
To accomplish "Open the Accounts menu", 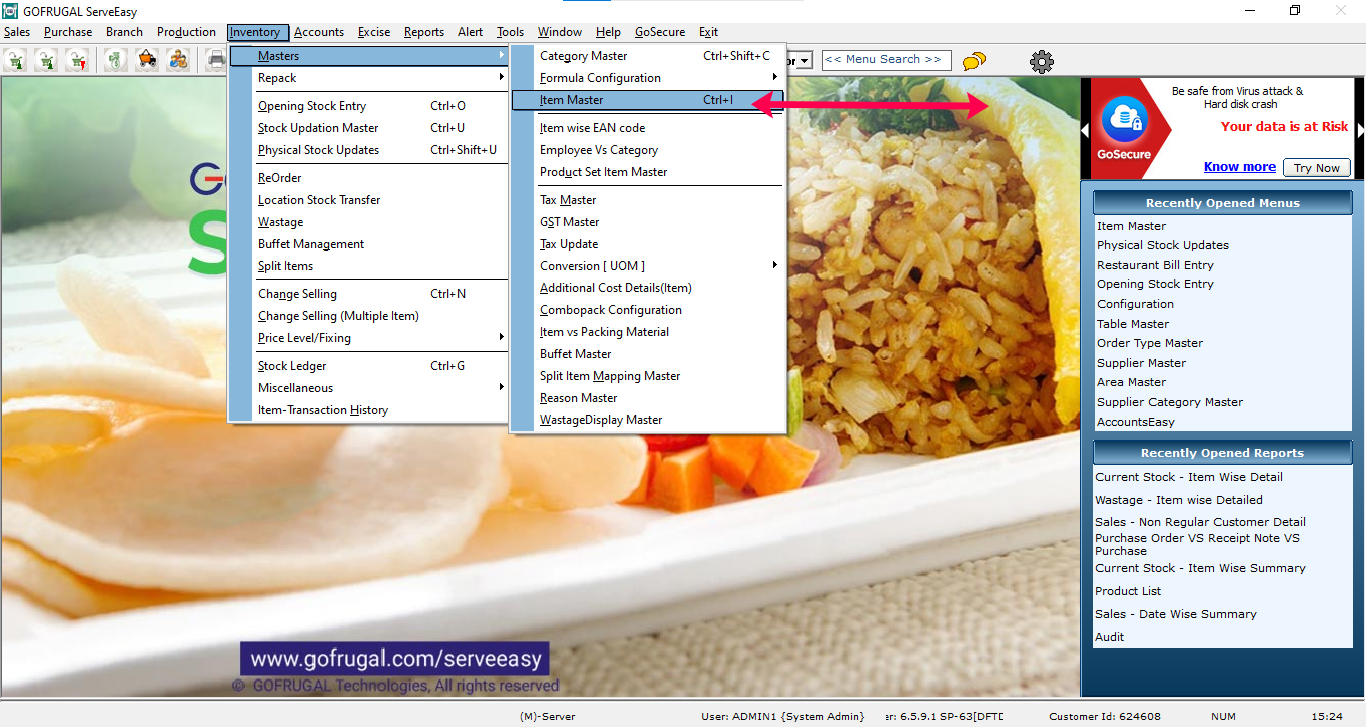I will [x=319, y=32].
